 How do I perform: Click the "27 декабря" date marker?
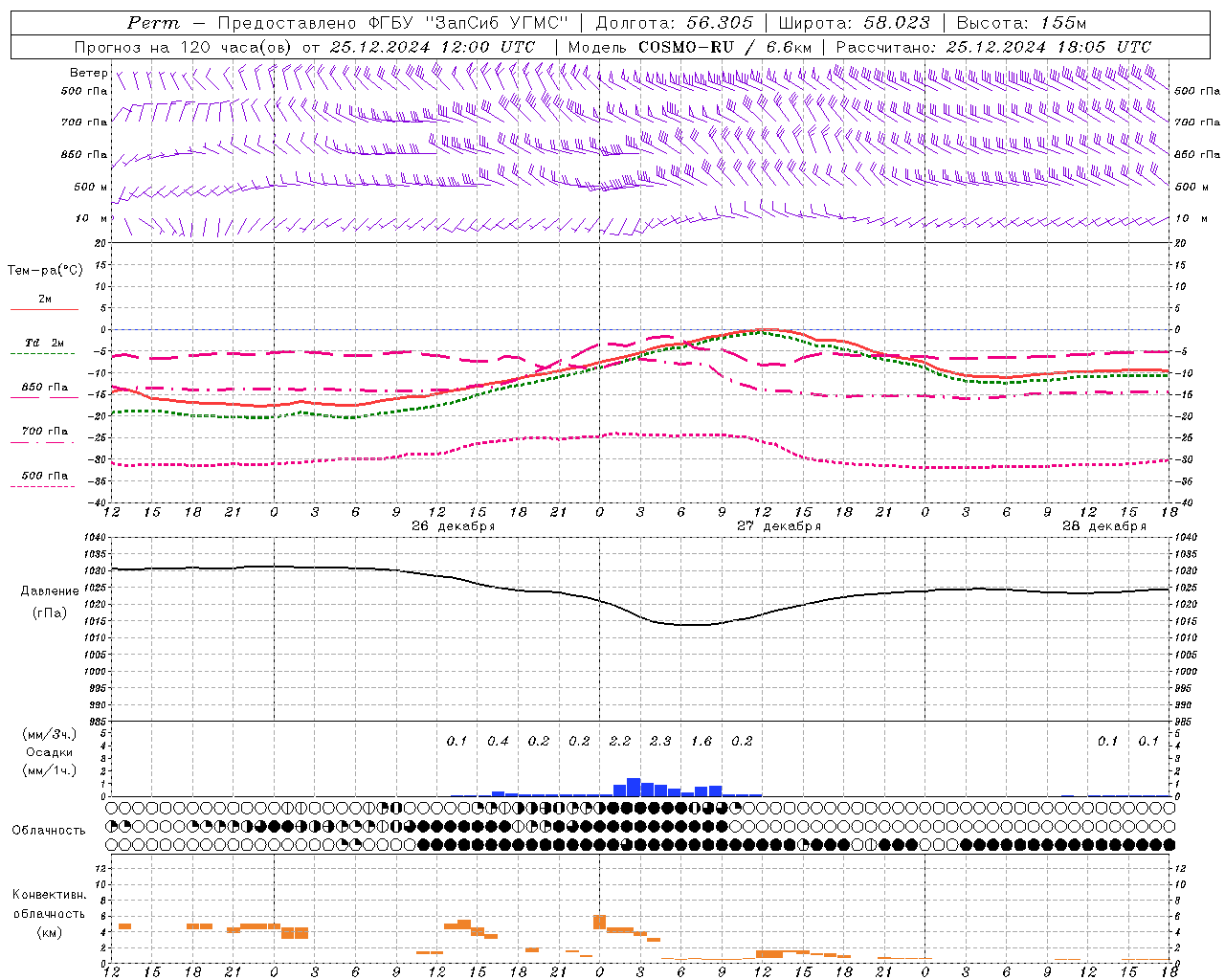click(779, 526)
